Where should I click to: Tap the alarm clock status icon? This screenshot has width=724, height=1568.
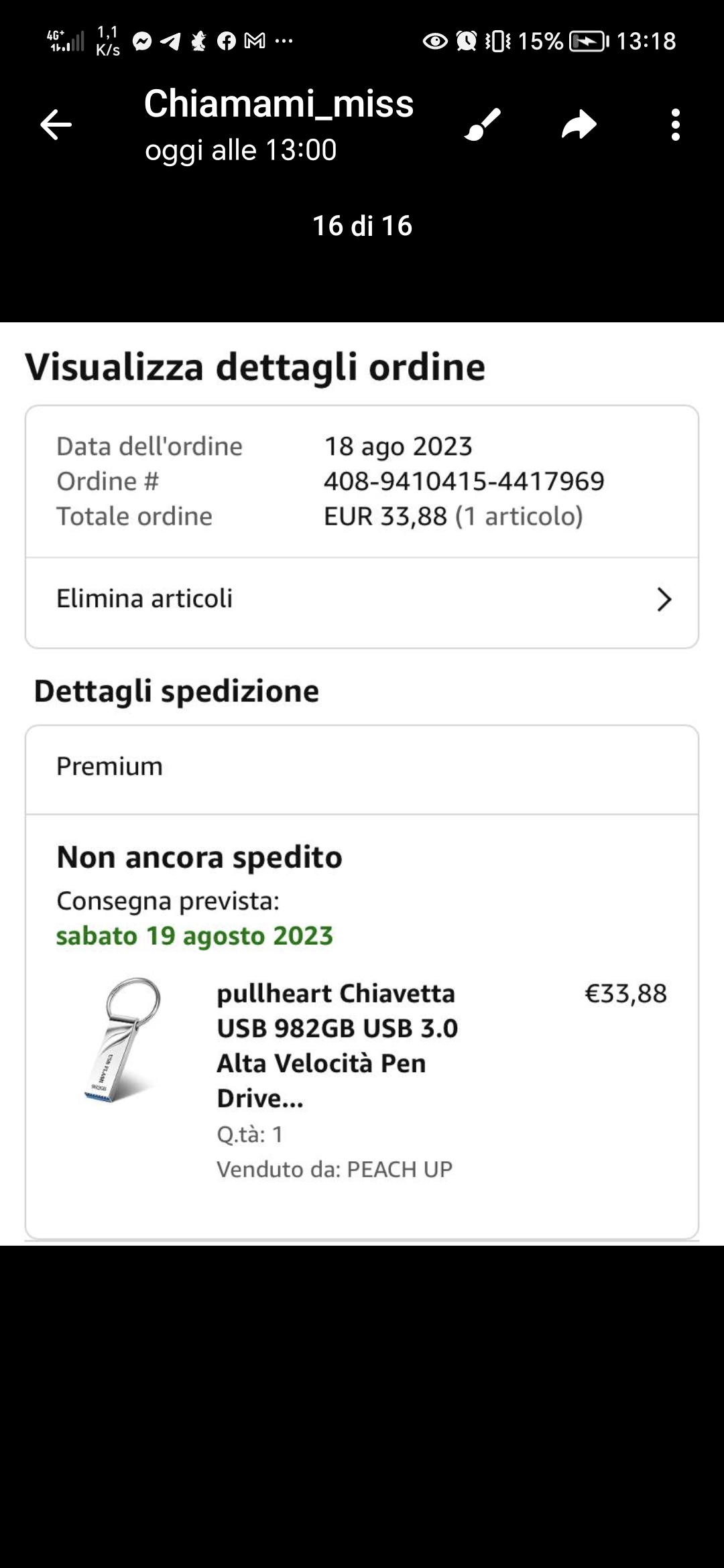coord(467,42)
